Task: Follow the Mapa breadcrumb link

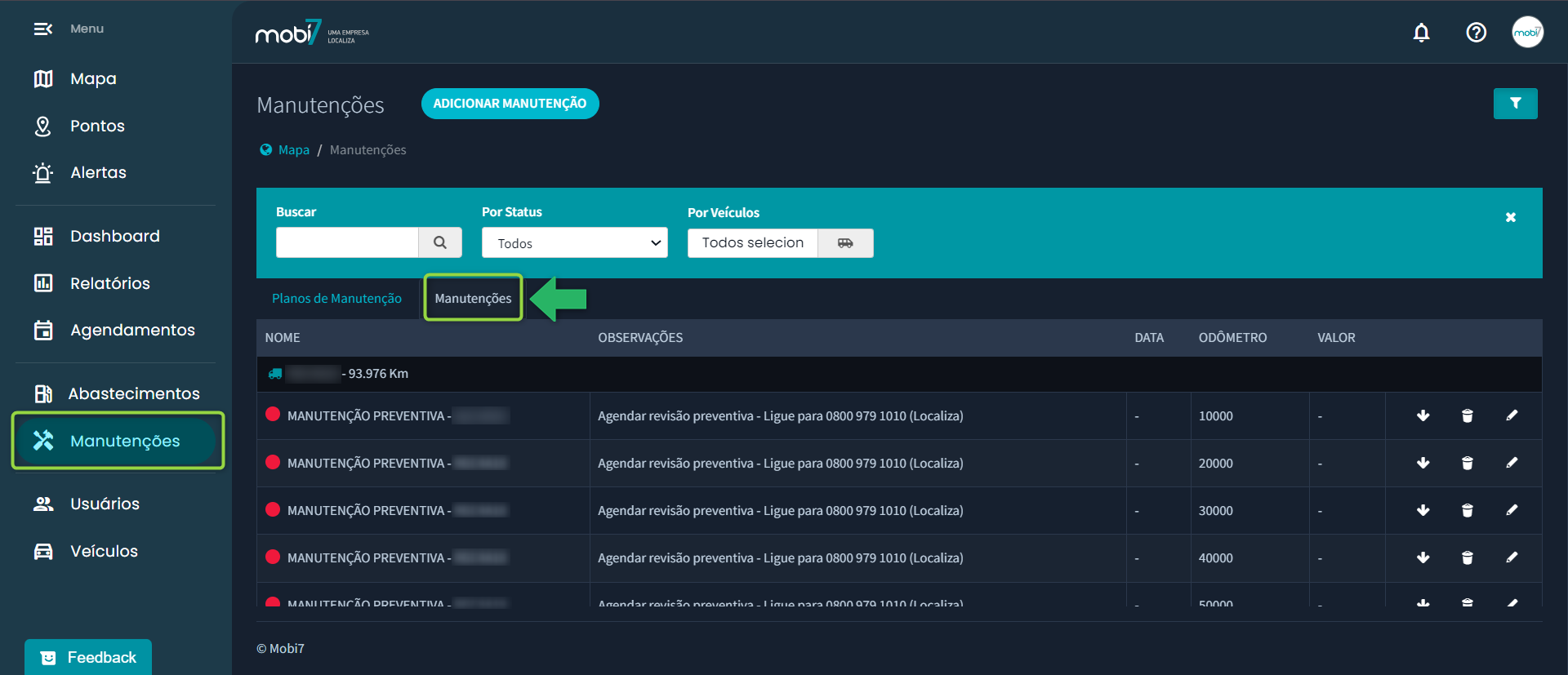Action: [x=293, y=150]
